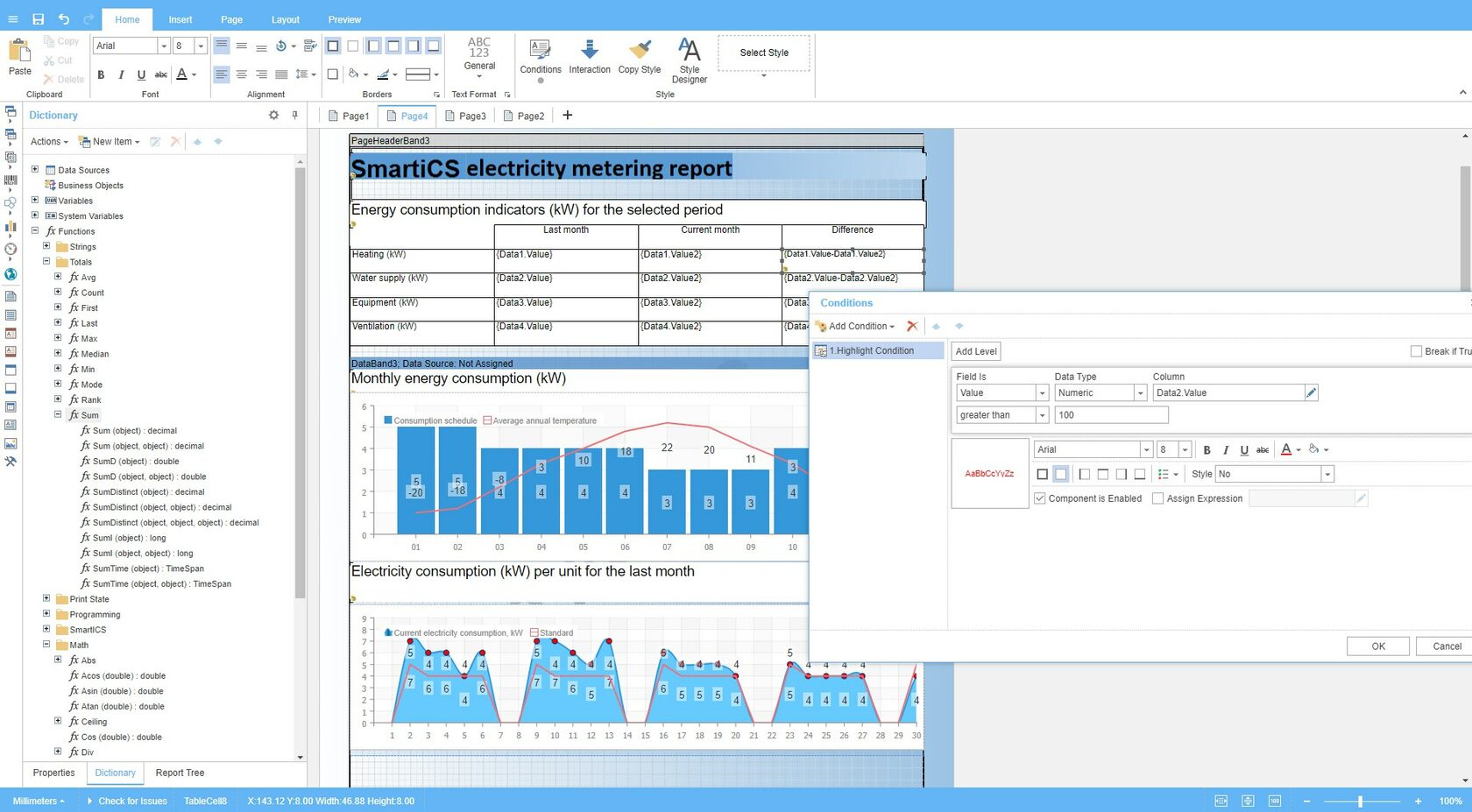
Task: Toggle Underline in the ribbon Font group
Action: pos(141,74)
